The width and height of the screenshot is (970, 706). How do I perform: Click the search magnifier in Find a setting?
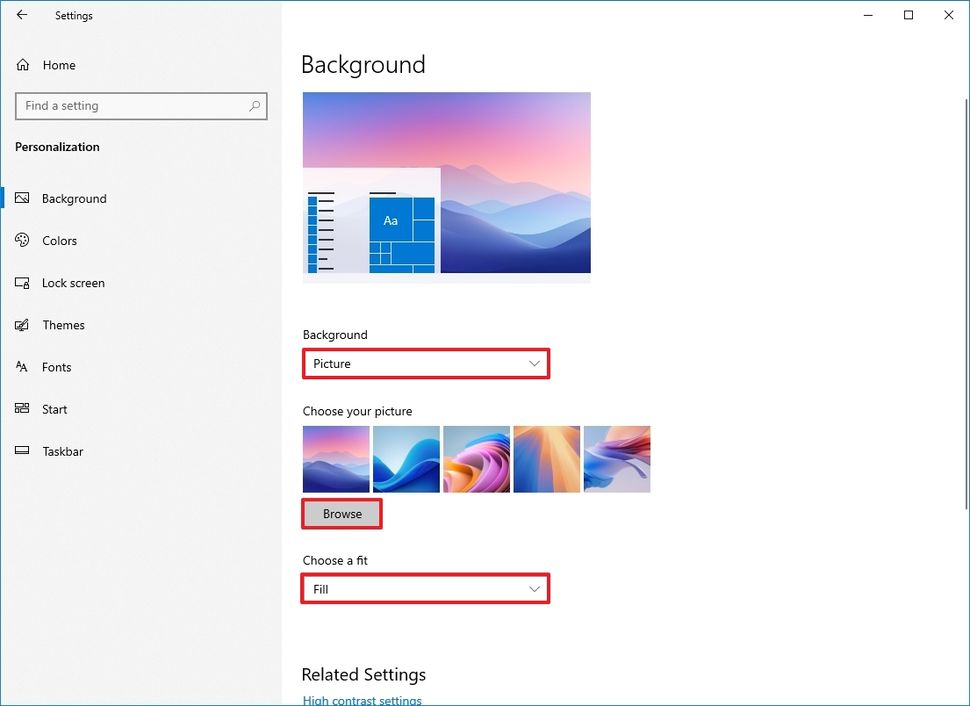255,105
